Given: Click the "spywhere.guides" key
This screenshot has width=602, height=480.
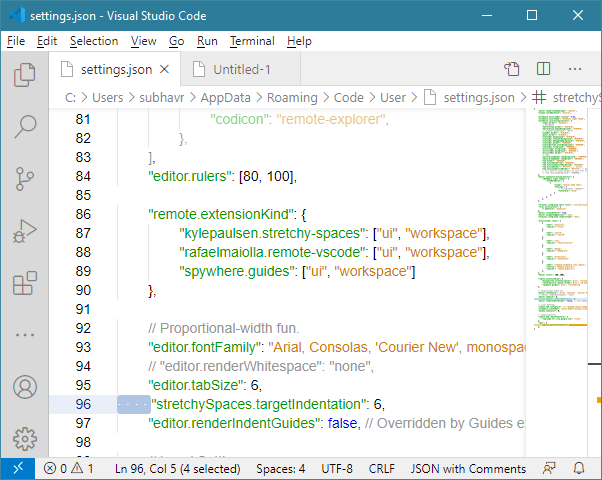Looking at the screenshot, I should tap(237, 271).
